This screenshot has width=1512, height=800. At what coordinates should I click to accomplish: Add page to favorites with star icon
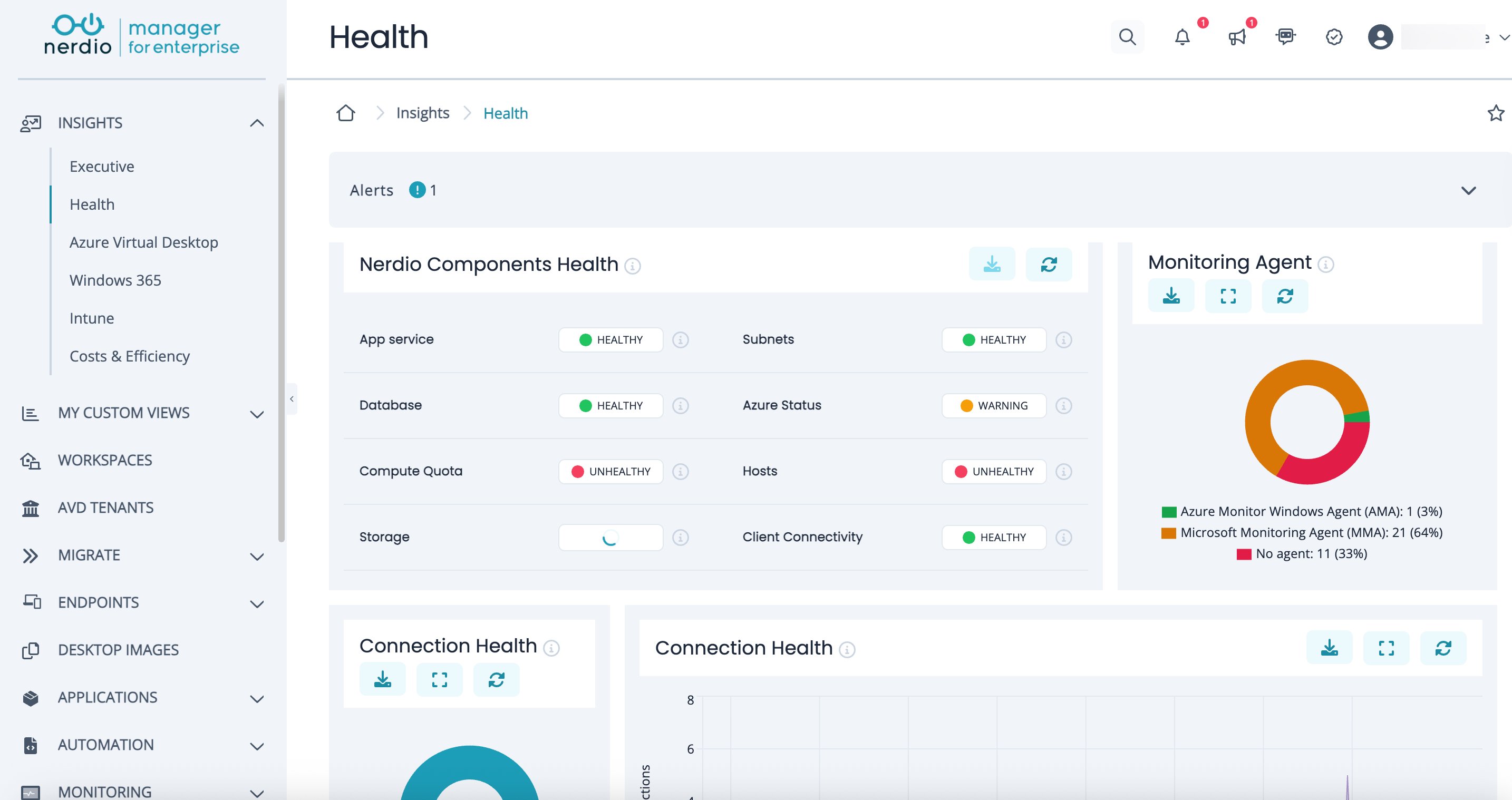(x=1496, y=113)
